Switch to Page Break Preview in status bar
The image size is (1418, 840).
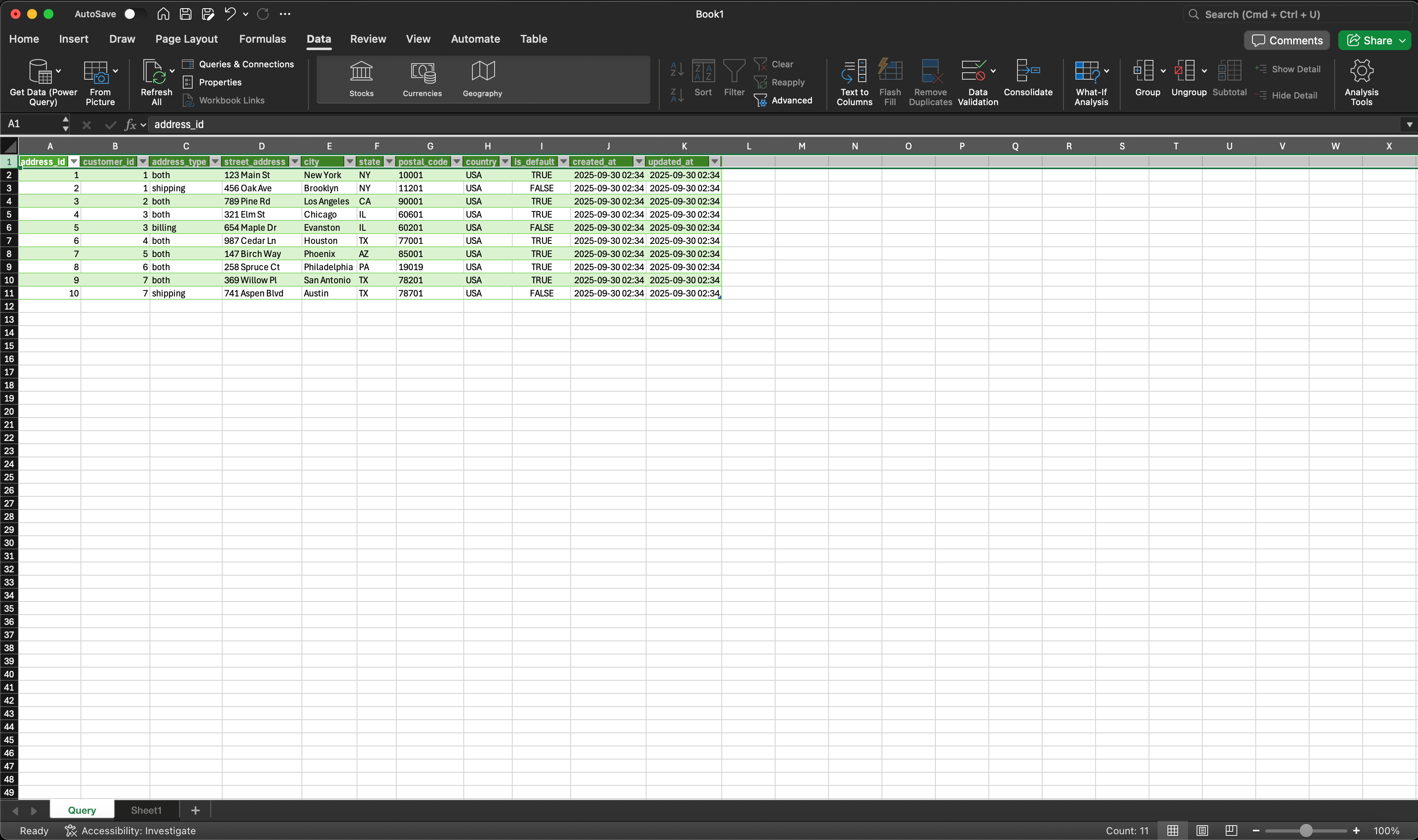[1231, 831]
